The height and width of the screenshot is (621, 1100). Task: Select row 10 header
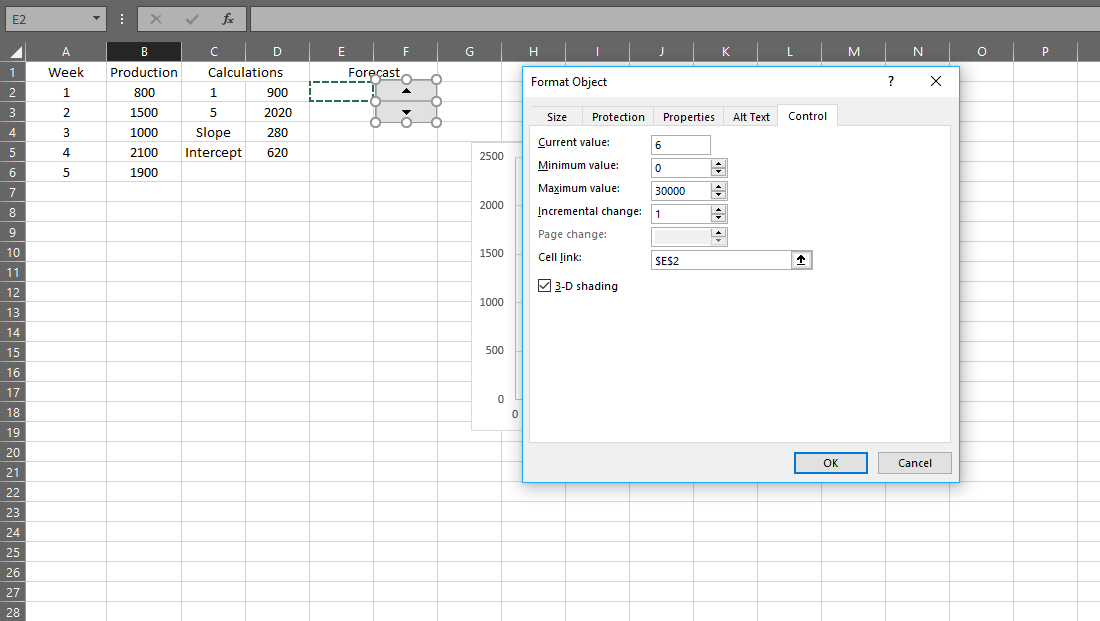click(x=13, y=253)
